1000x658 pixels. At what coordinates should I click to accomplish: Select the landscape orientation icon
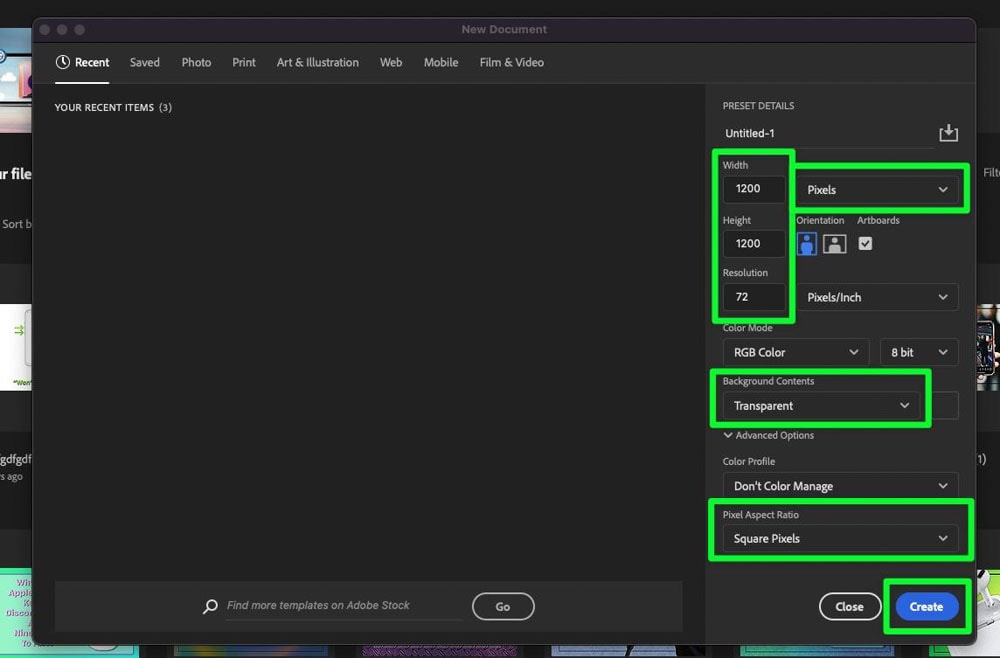click(x=833, y=243)
